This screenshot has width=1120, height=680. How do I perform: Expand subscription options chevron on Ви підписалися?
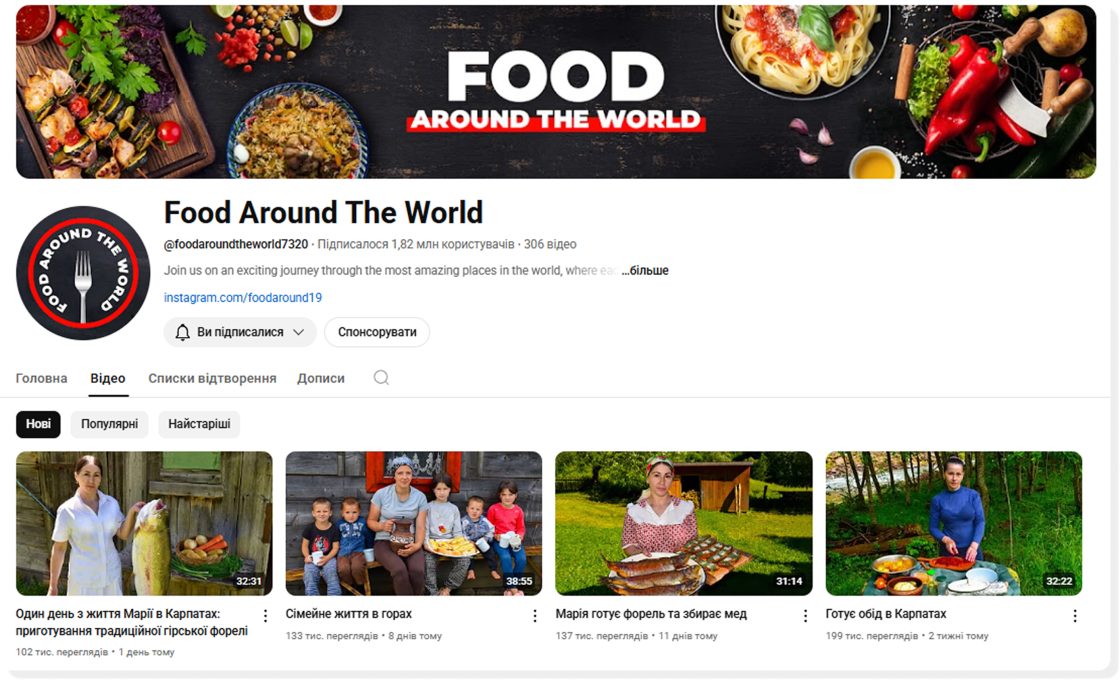pos(299,332)
